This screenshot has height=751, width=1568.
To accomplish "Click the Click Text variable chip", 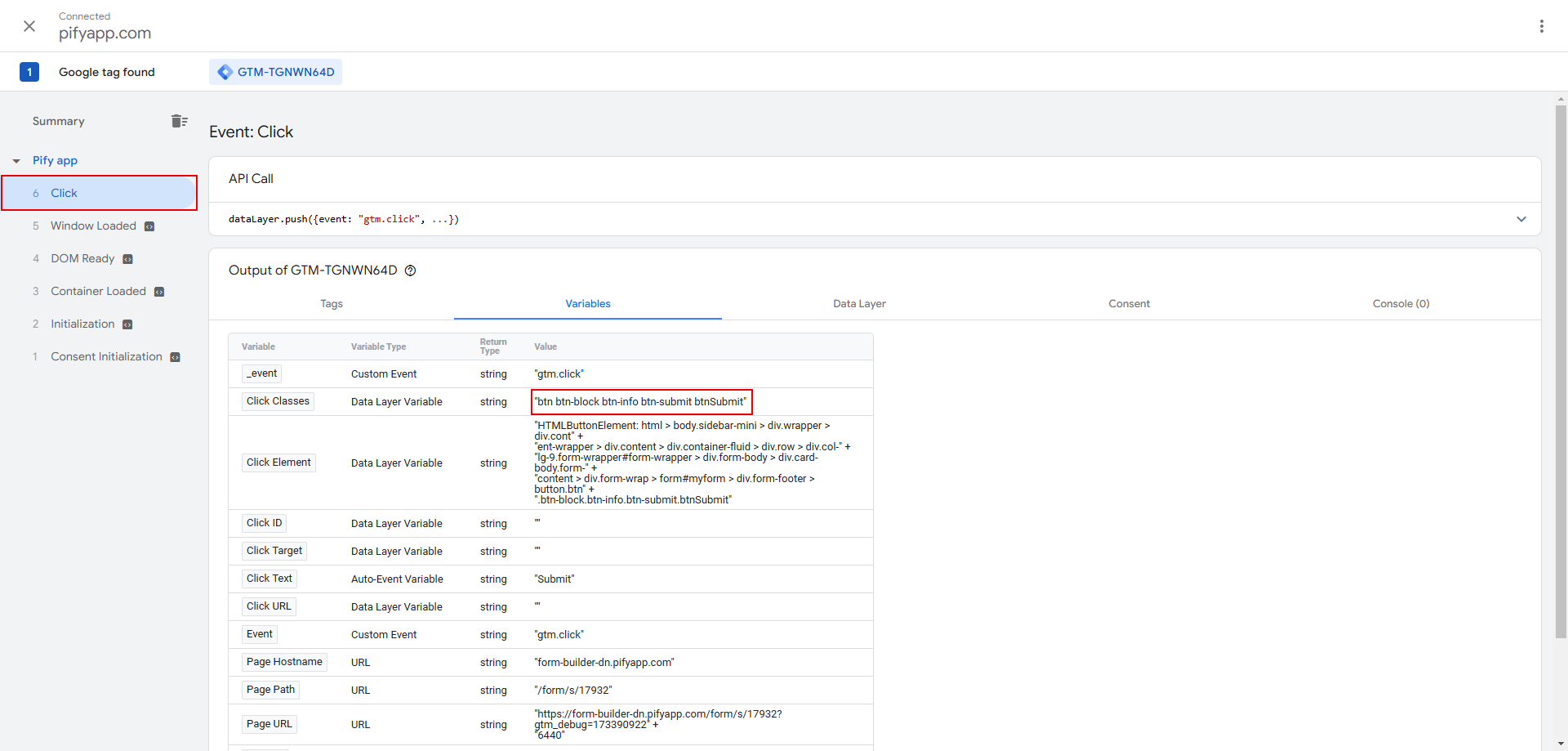I will pos(269,579).
